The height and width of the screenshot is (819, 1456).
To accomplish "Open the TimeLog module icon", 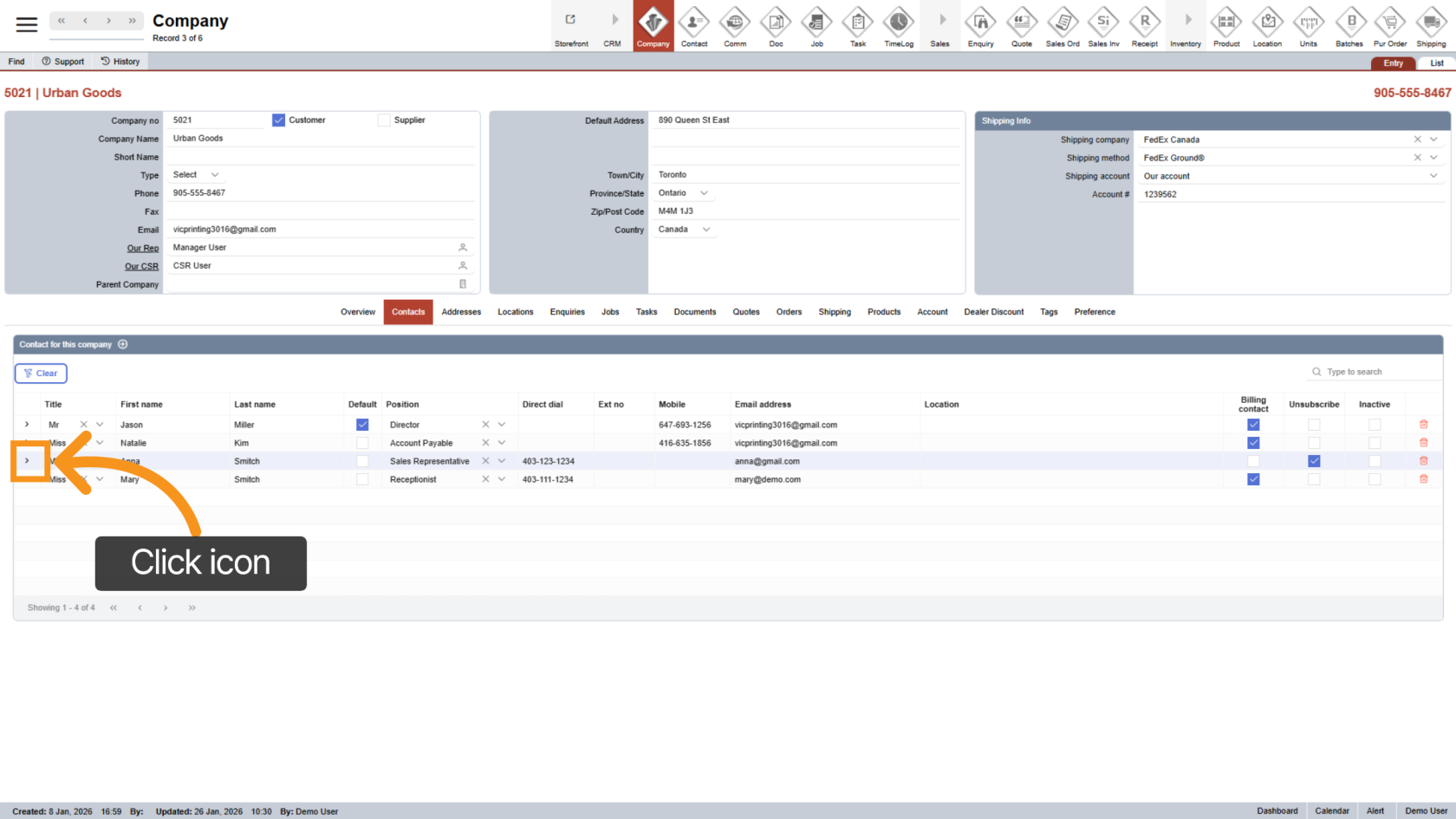I will pos(898,26).
